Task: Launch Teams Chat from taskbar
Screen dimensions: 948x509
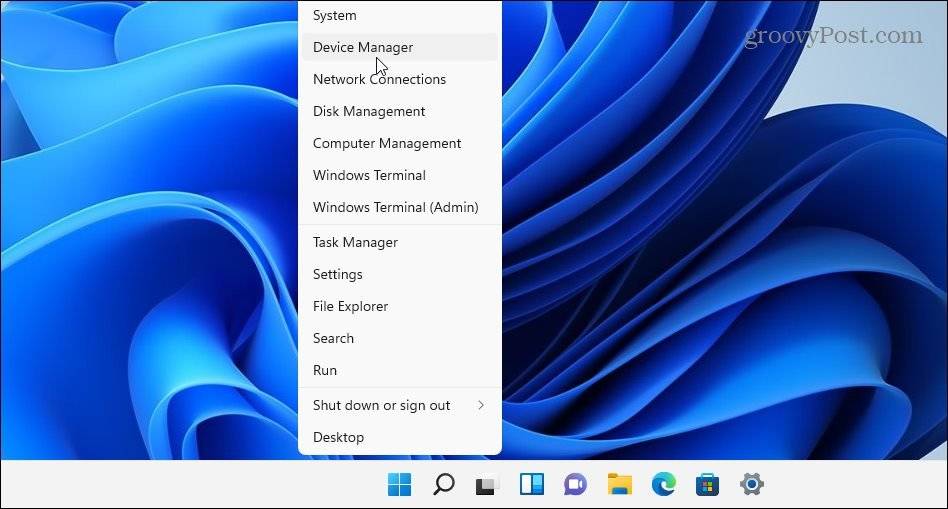Action: 575,484
